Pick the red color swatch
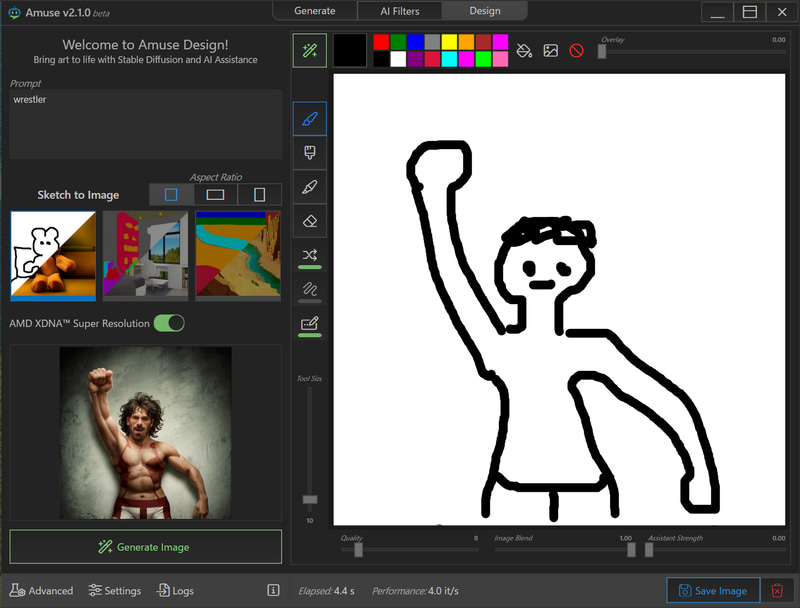 pyautogui.click(x=381, y=42)
